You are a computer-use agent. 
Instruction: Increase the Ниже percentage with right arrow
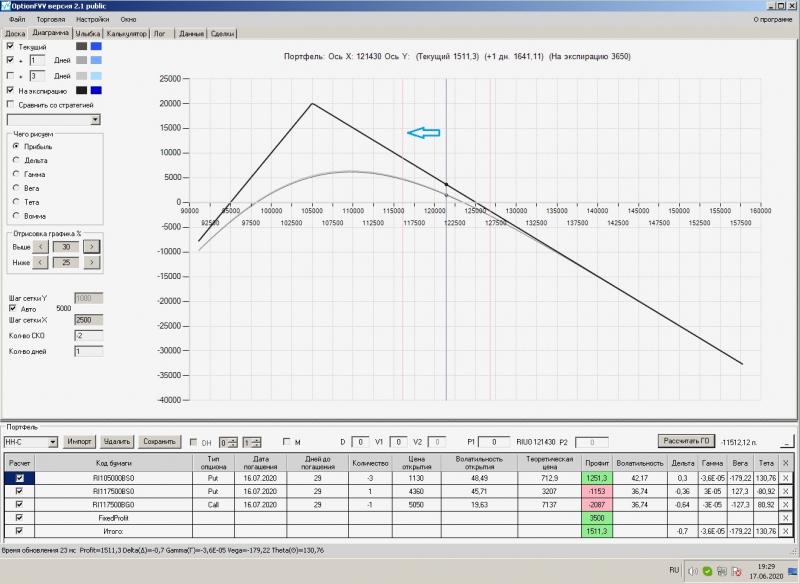pos(91,263)
